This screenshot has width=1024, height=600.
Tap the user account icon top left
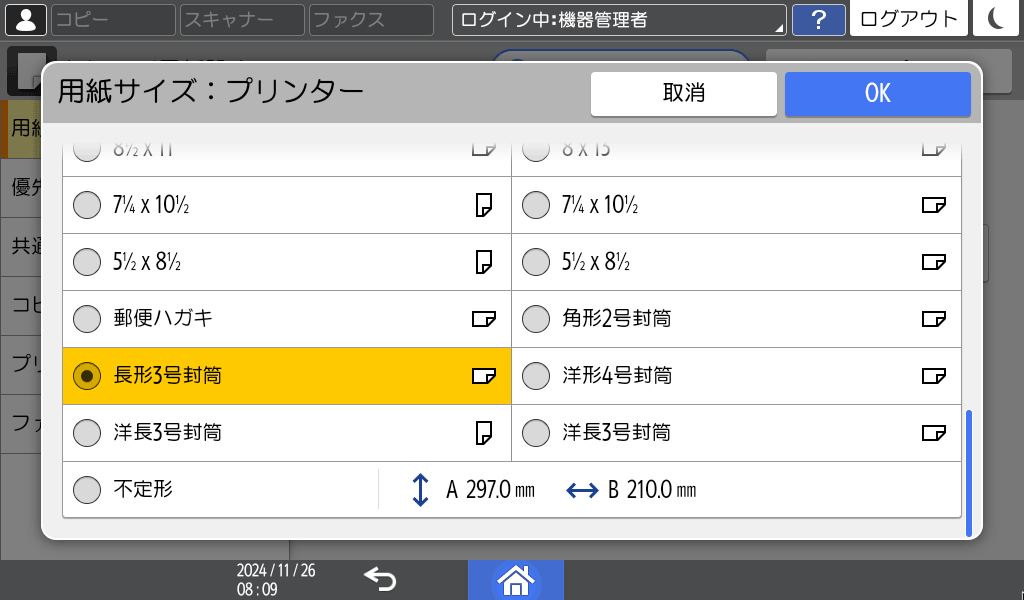[25, 18]
